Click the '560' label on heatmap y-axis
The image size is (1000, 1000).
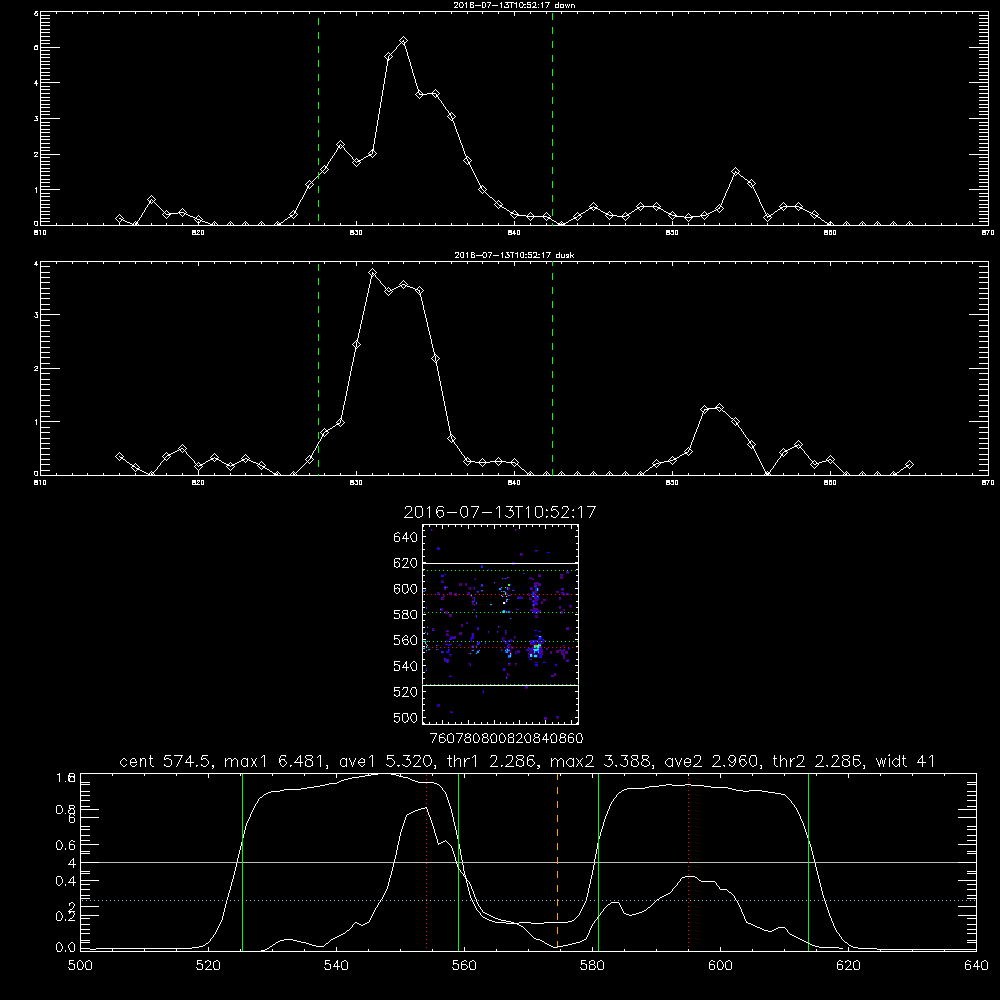(406, 640)
